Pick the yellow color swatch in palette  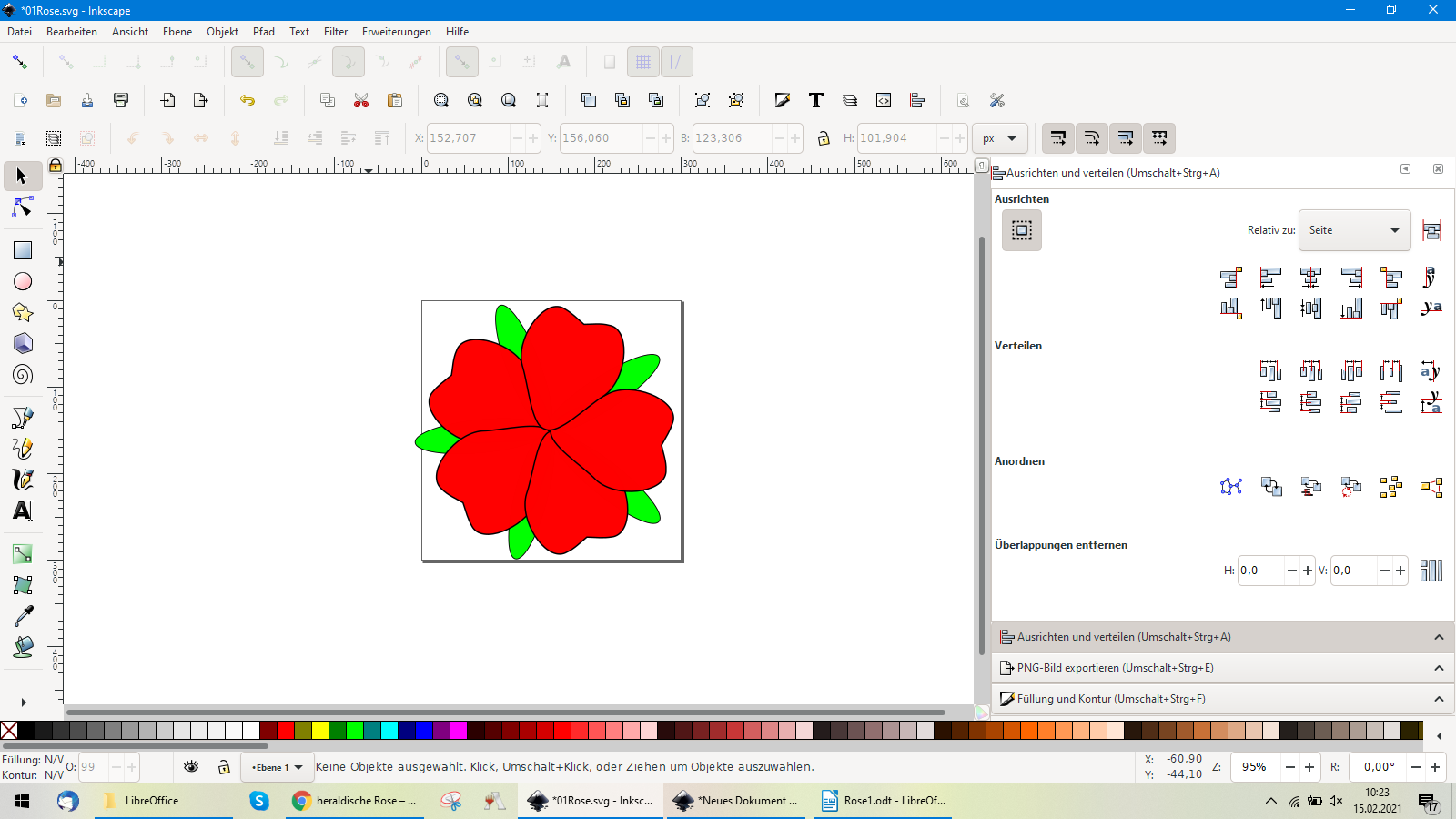pos(320,730)
